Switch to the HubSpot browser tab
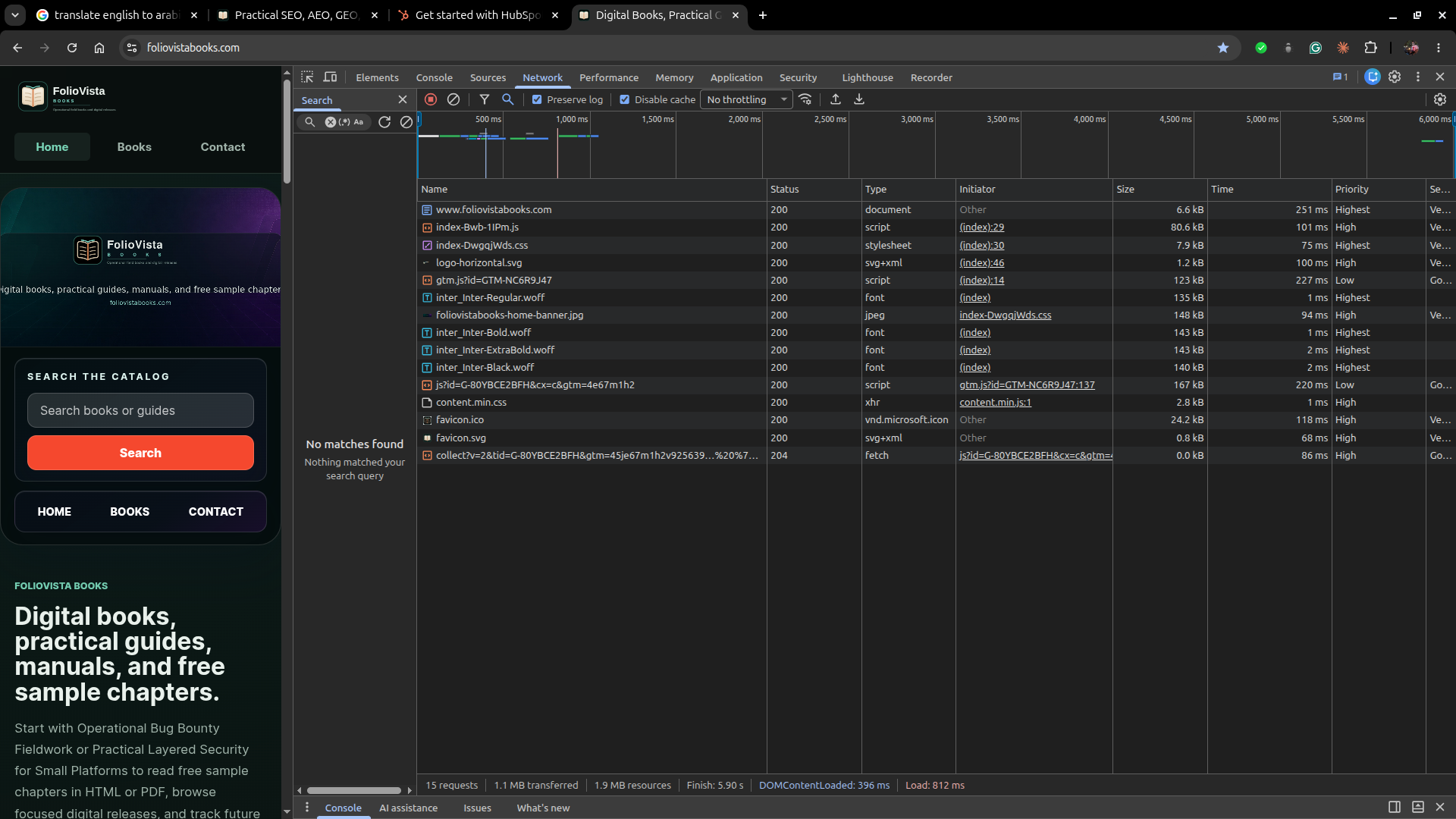The image size is (1456, 819). [x=478, y=15]
